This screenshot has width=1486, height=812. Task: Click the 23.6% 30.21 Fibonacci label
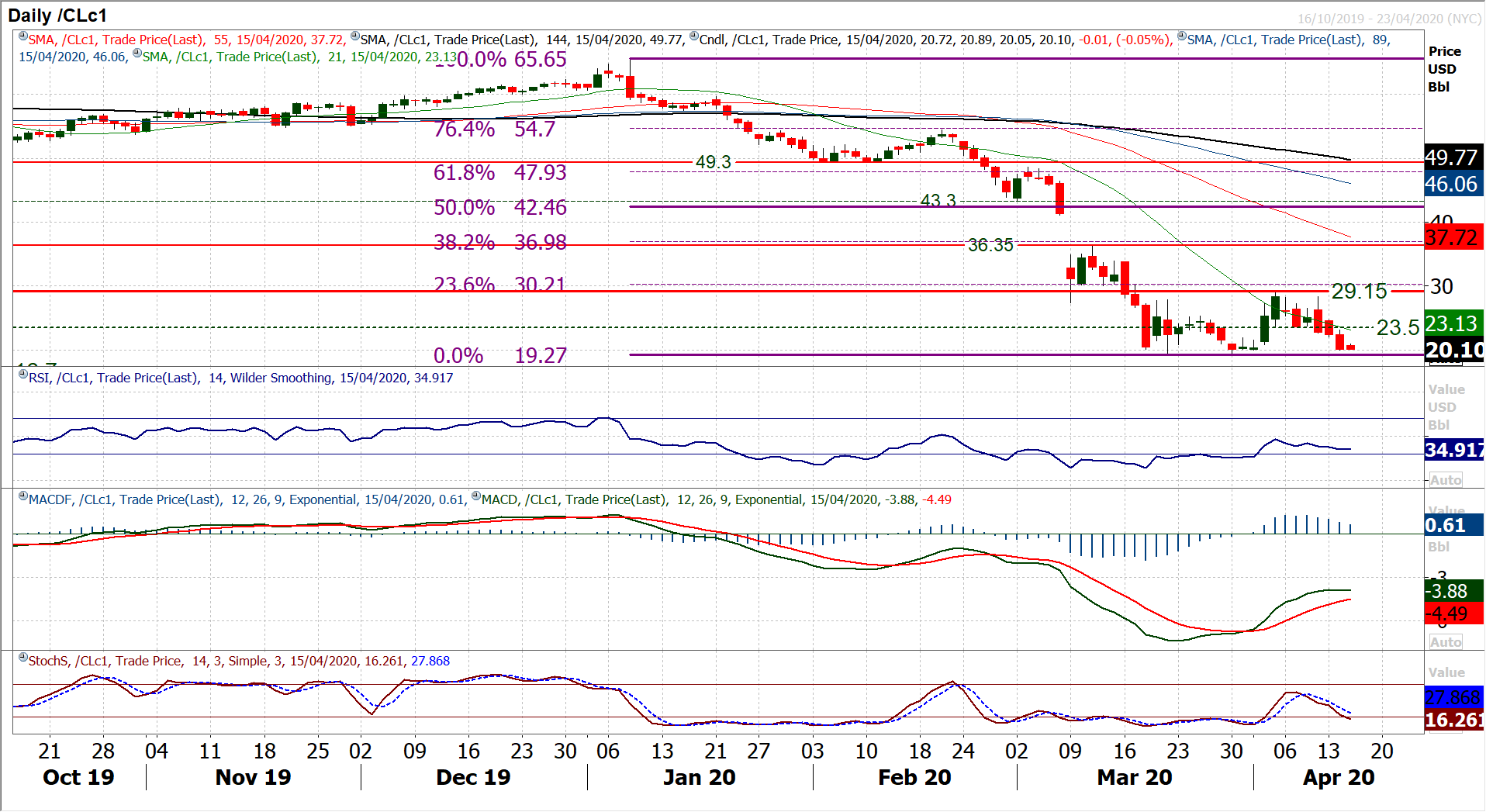pyautogui.click(x=500, y=285)
